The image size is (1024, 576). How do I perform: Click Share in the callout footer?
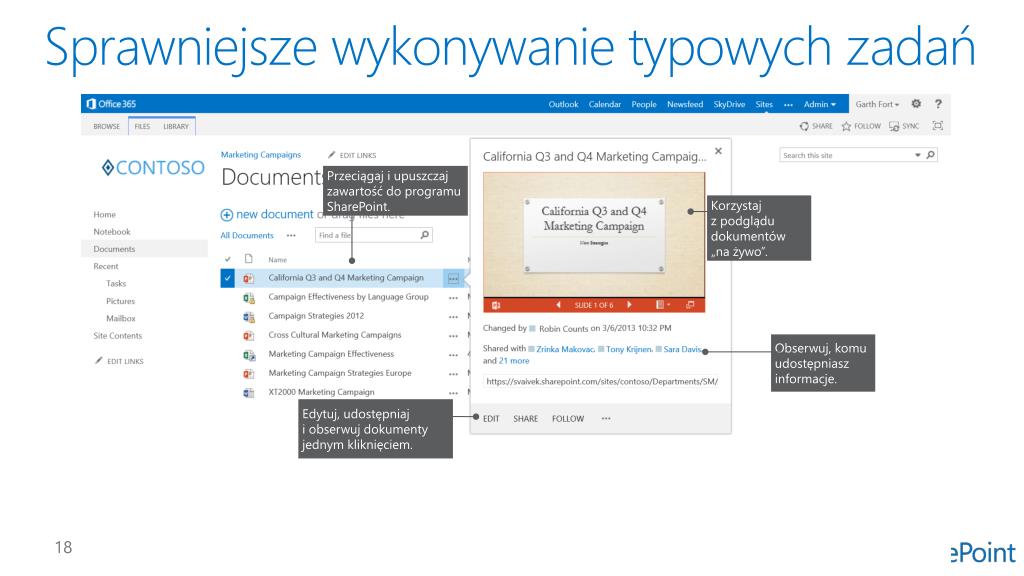[526, 419]
